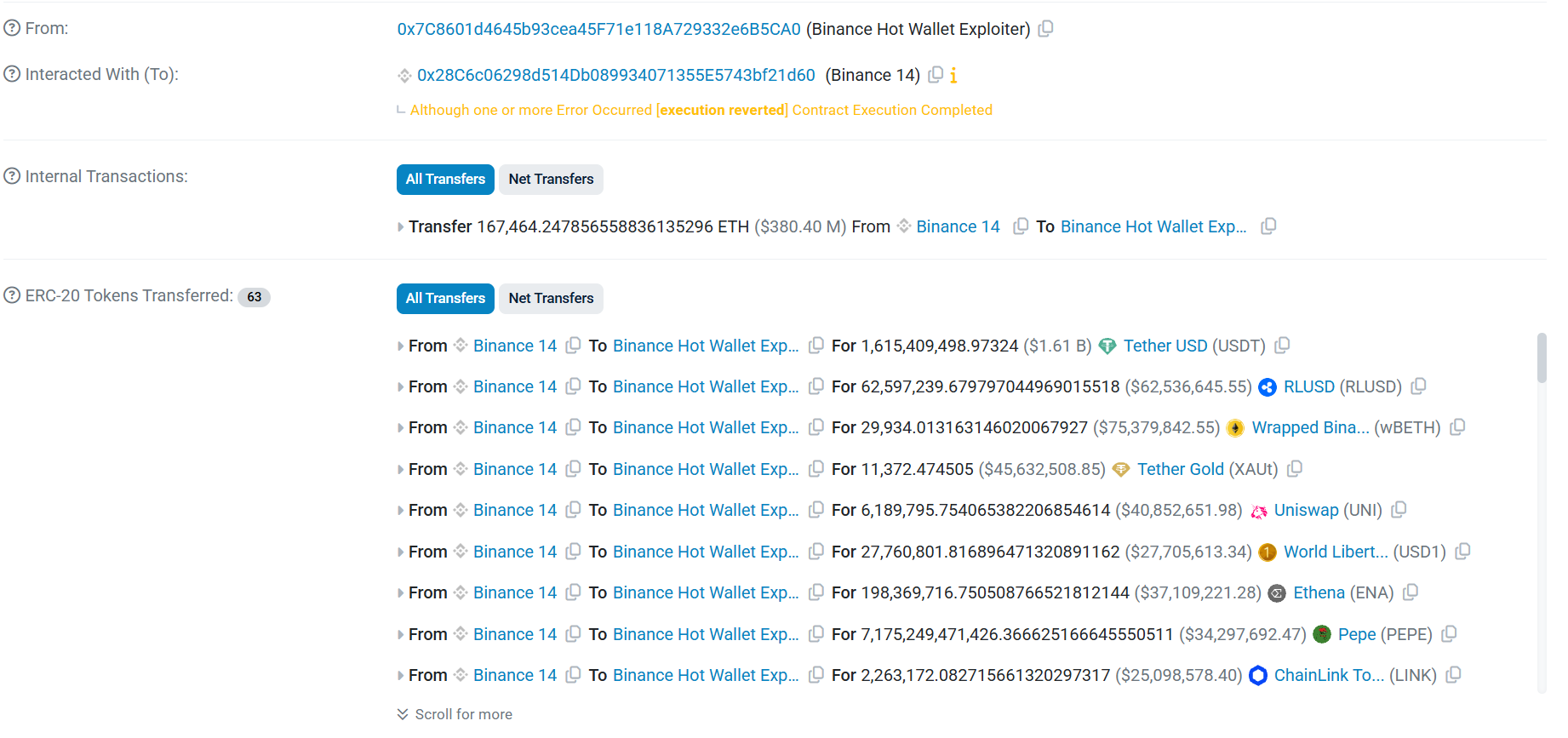1568x738 pixels.
Task: Expand the UNI transfer row arrow
Action: 401,511
